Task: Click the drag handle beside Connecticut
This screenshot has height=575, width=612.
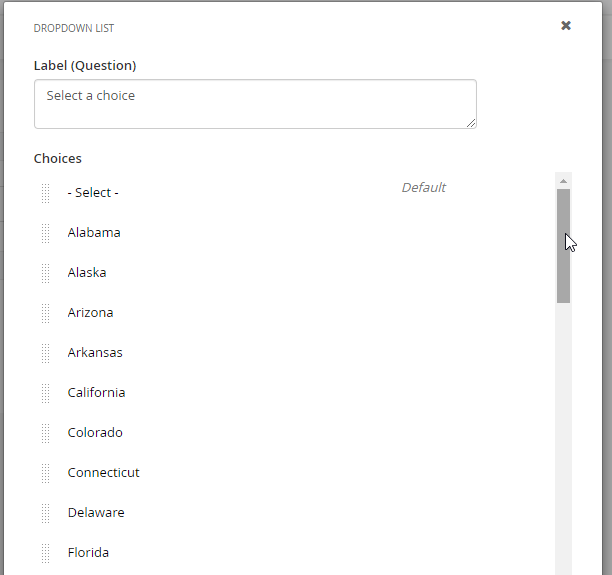Action: pos(46,473)
